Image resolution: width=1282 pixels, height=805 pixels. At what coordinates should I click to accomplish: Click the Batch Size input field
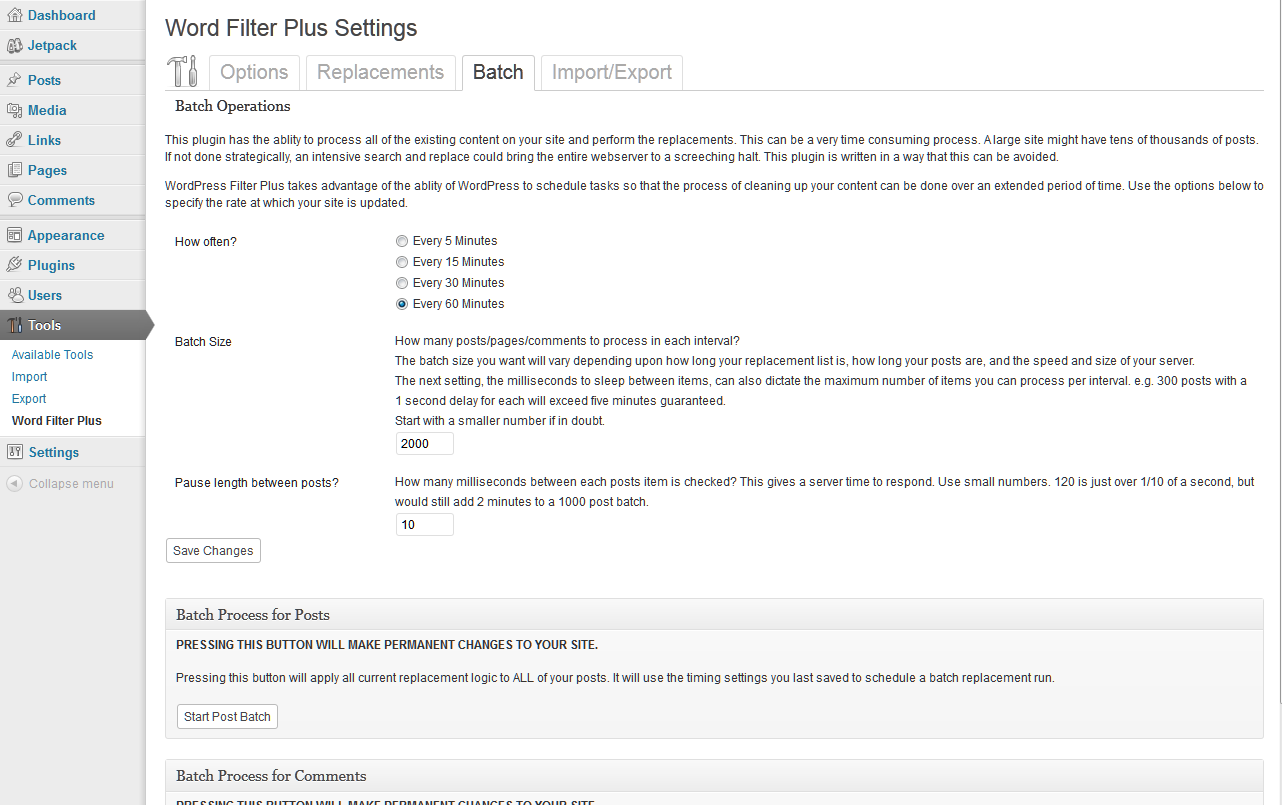pos(425,444)
